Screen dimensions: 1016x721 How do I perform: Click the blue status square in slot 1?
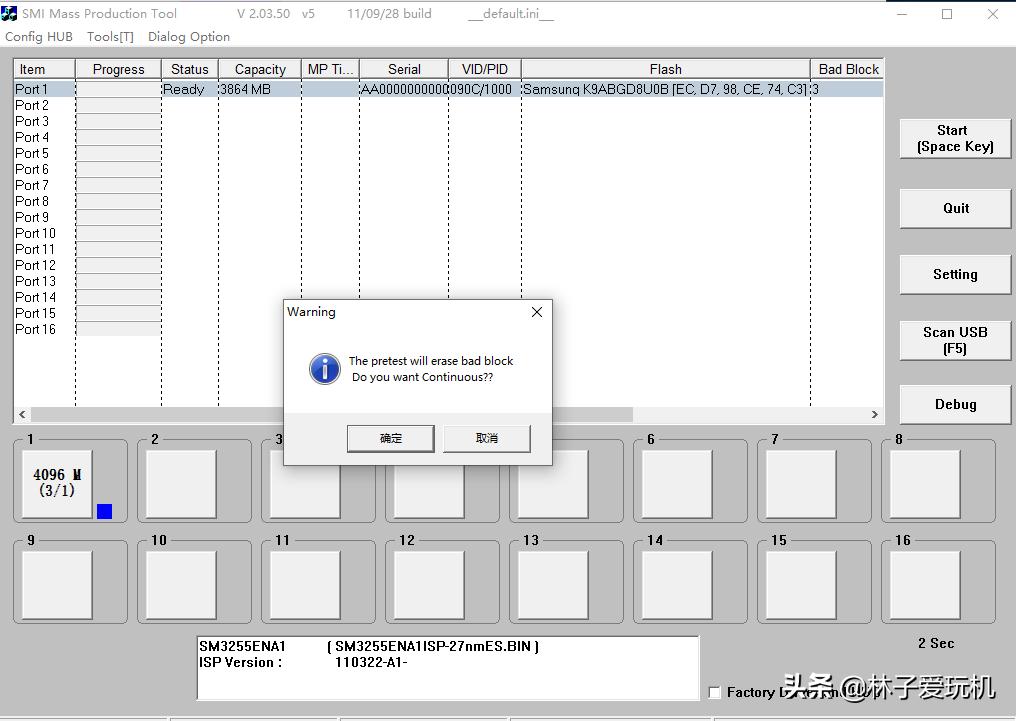pyautogui.click(x=104, y=511)
